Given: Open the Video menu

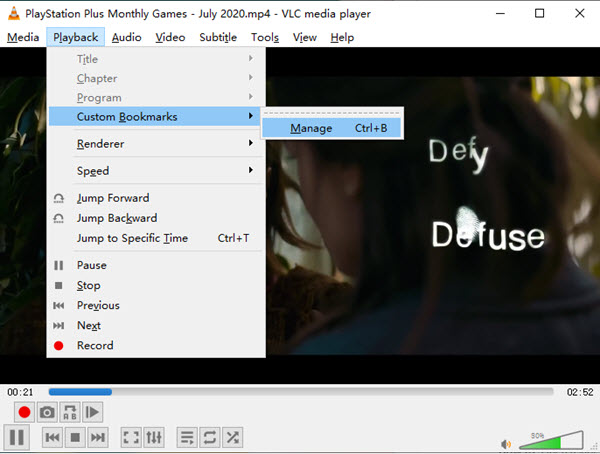Looking at the screenshot, I should (170, 37).
